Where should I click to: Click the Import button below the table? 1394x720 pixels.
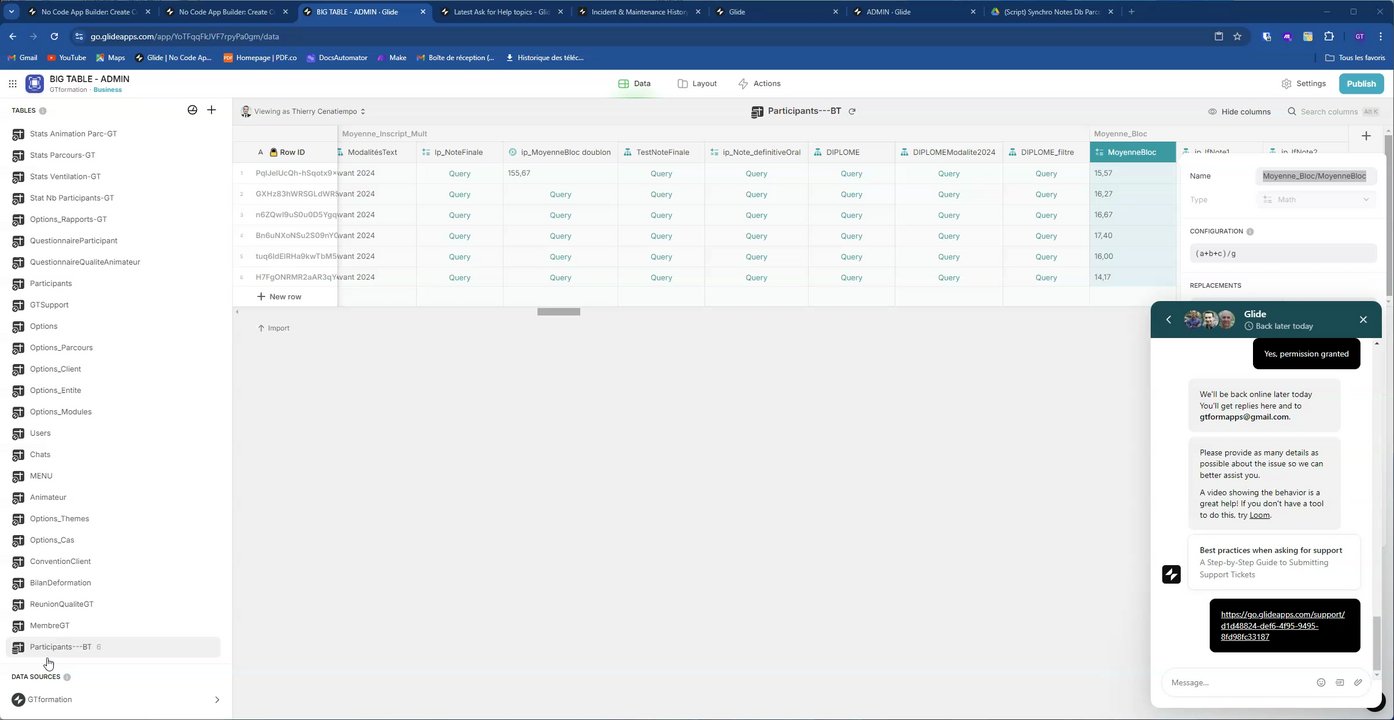pyautogui.click(x=273, y=328)
